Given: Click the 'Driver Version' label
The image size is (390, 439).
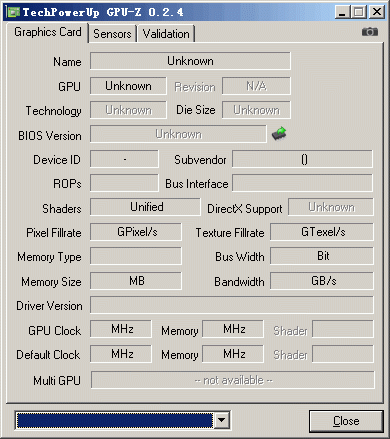Looking at the screenshot, I should pos(49,306).
